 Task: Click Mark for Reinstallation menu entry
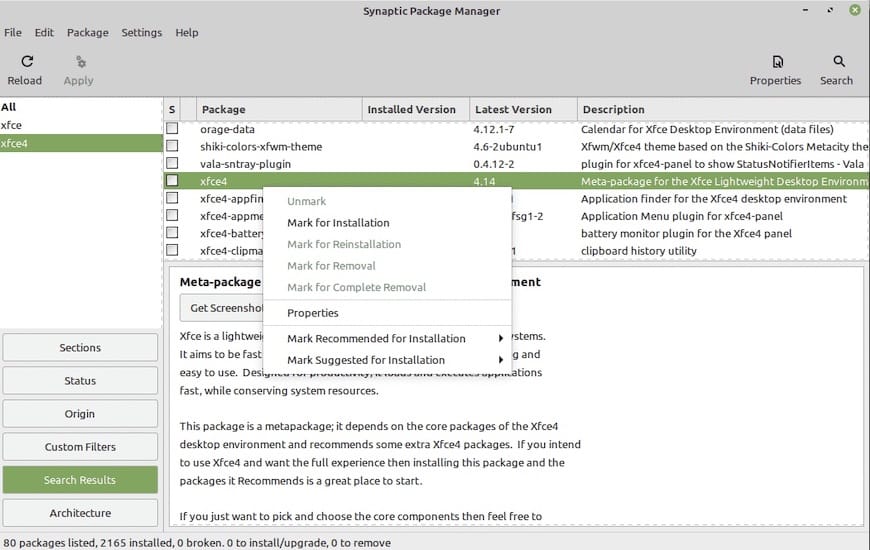point(387,244)
